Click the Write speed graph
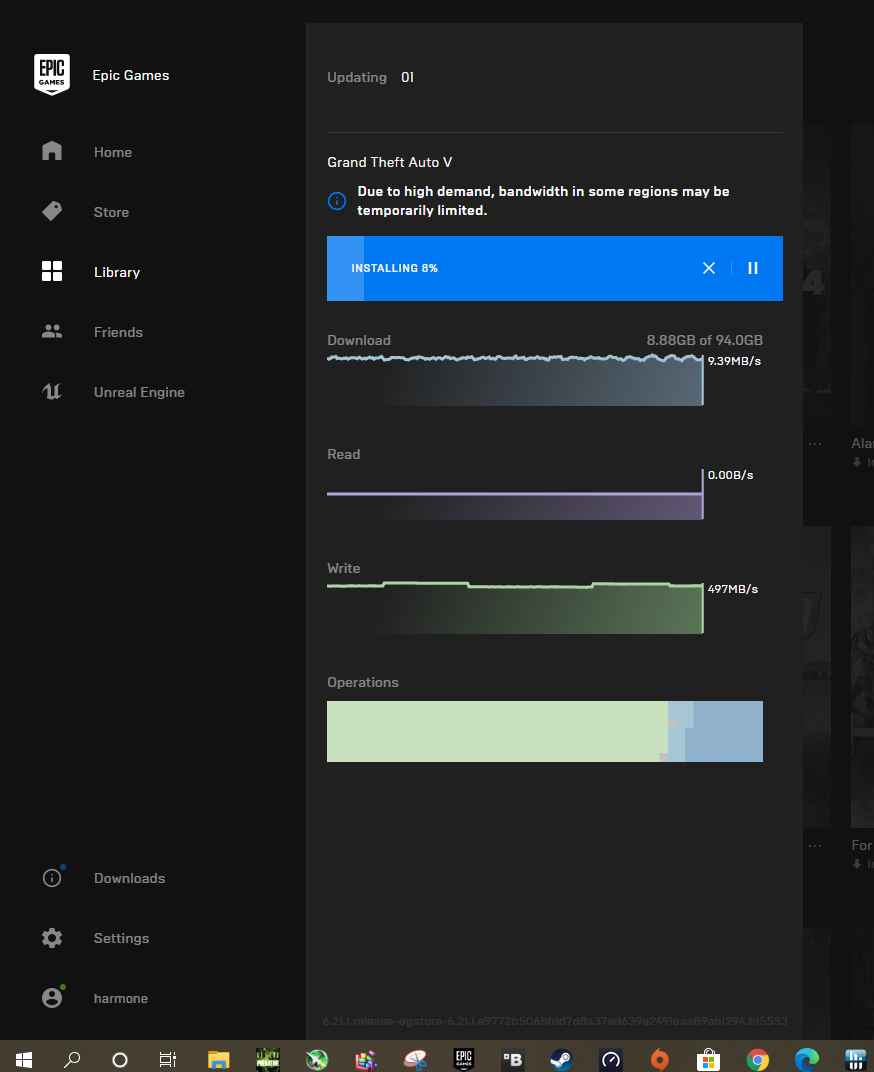The height and width of the screenshot is (1072, 874). point(515,607)
